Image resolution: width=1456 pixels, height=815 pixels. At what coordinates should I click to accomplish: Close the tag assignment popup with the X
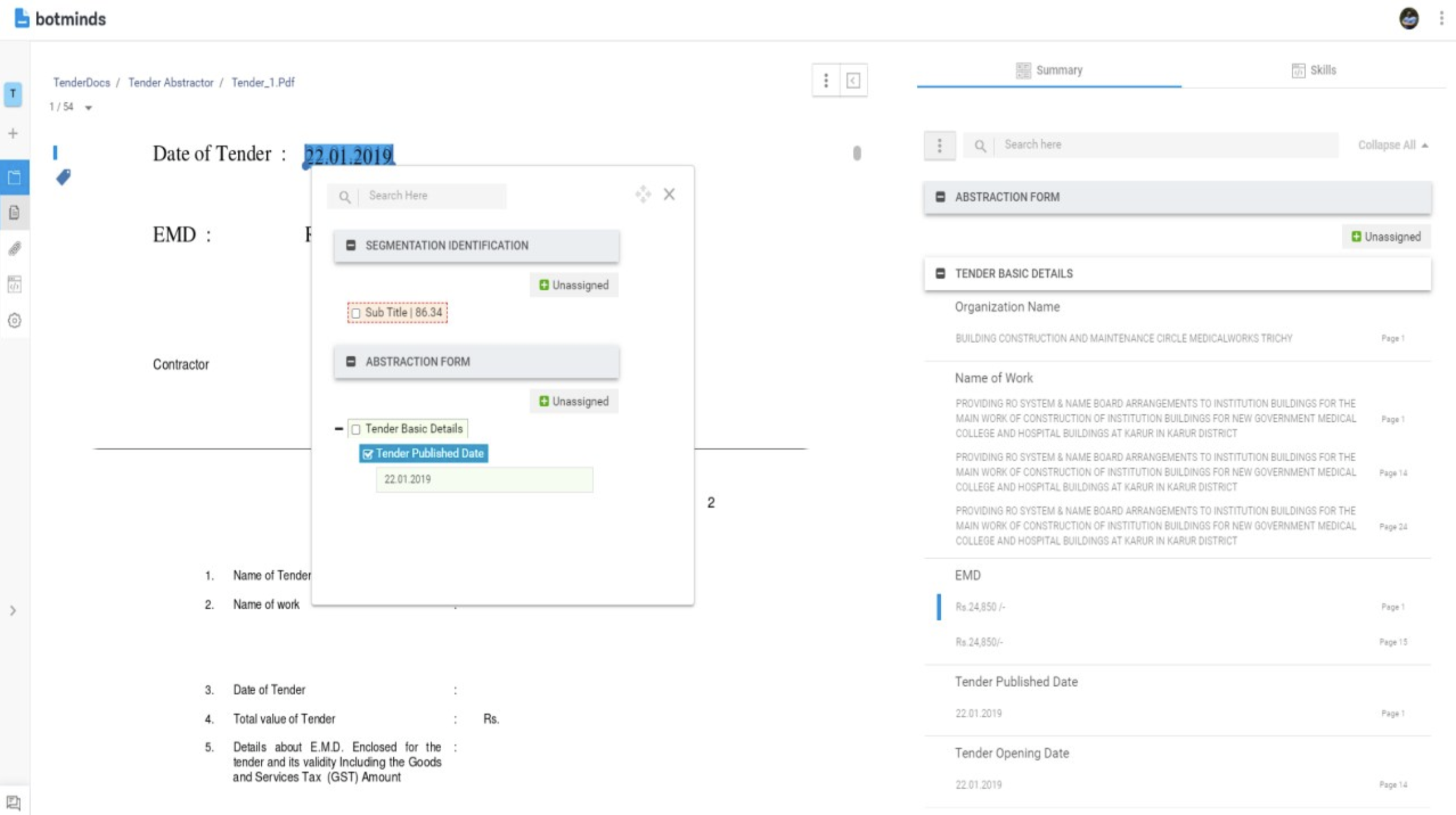669,194
